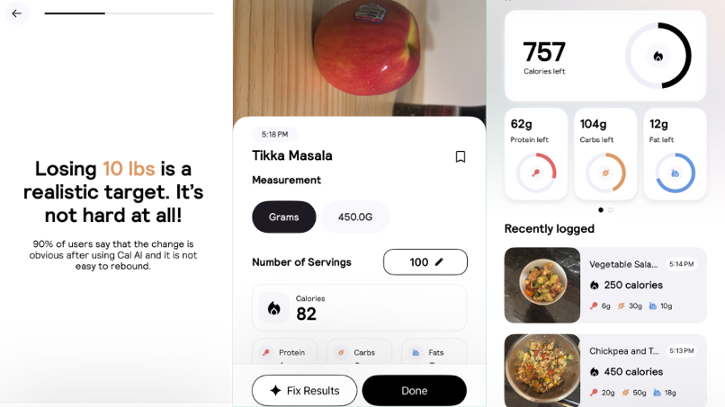Open the Vegetable Salad logged entry
Image resolution: width=725 pixels, height=407 pixels.
(x=645, y=285)
